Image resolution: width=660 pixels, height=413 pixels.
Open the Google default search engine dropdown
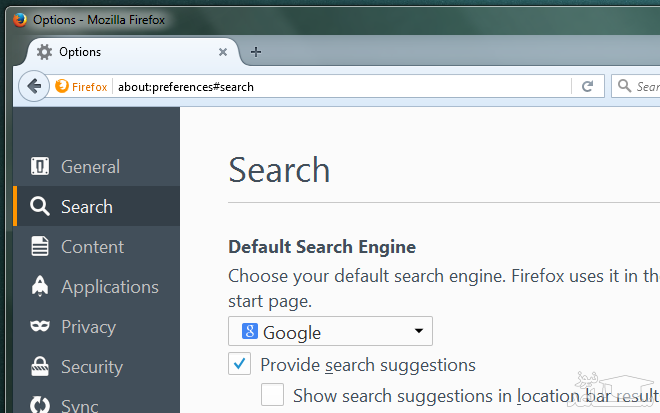(x=330, y=332)
